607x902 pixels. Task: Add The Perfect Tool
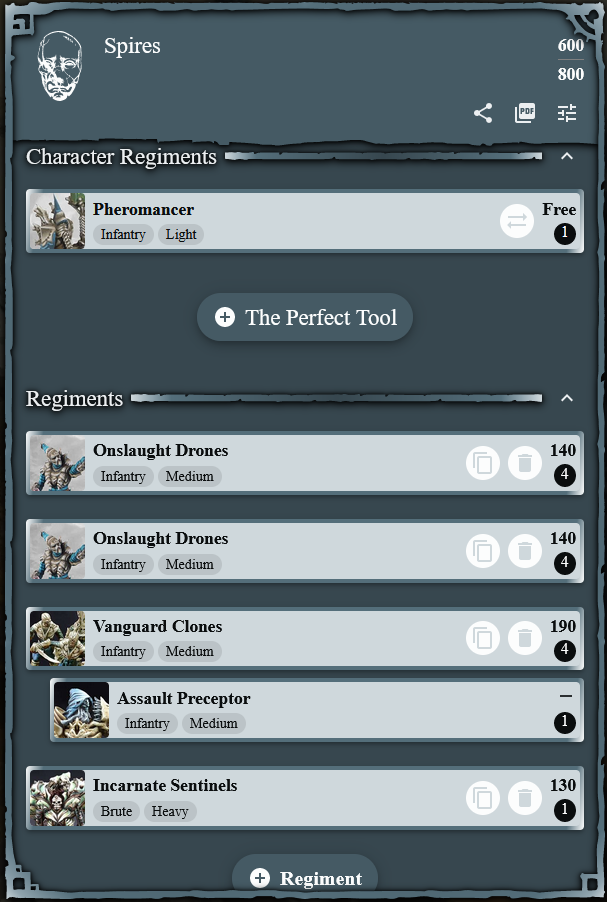pos(305,317)
